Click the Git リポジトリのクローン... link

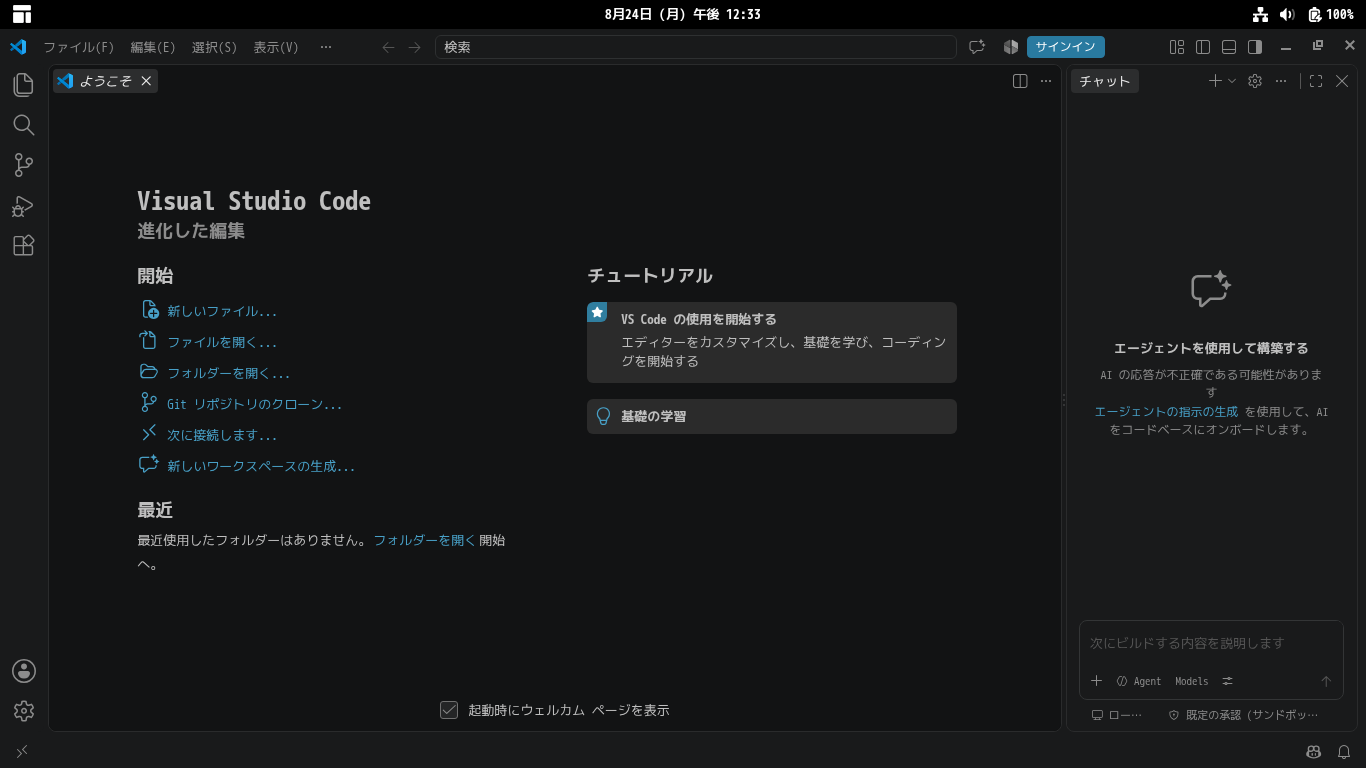(x=255, y=404)
